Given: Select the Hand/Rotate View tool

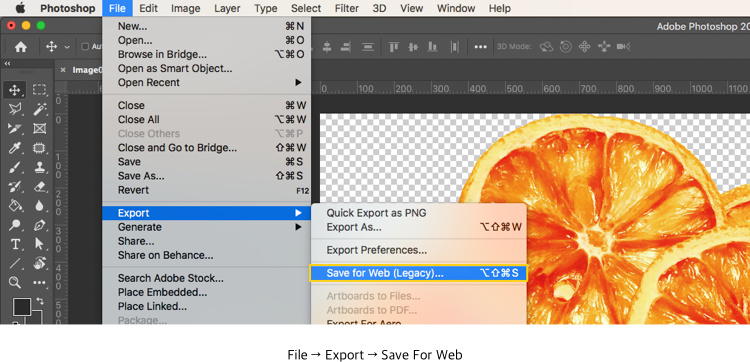Looking at the screenshot, I should click(x=39, y=263).
